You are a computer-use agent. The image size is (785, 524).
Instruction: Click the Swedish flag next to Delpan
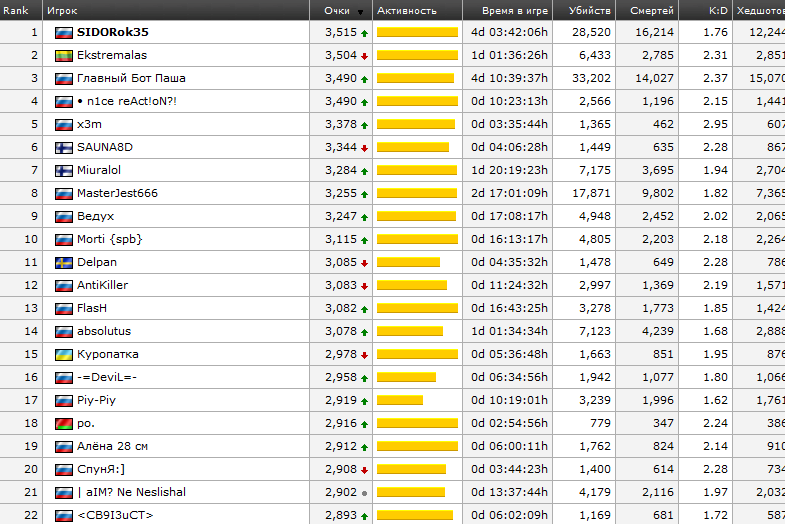[x=63, y=262]
